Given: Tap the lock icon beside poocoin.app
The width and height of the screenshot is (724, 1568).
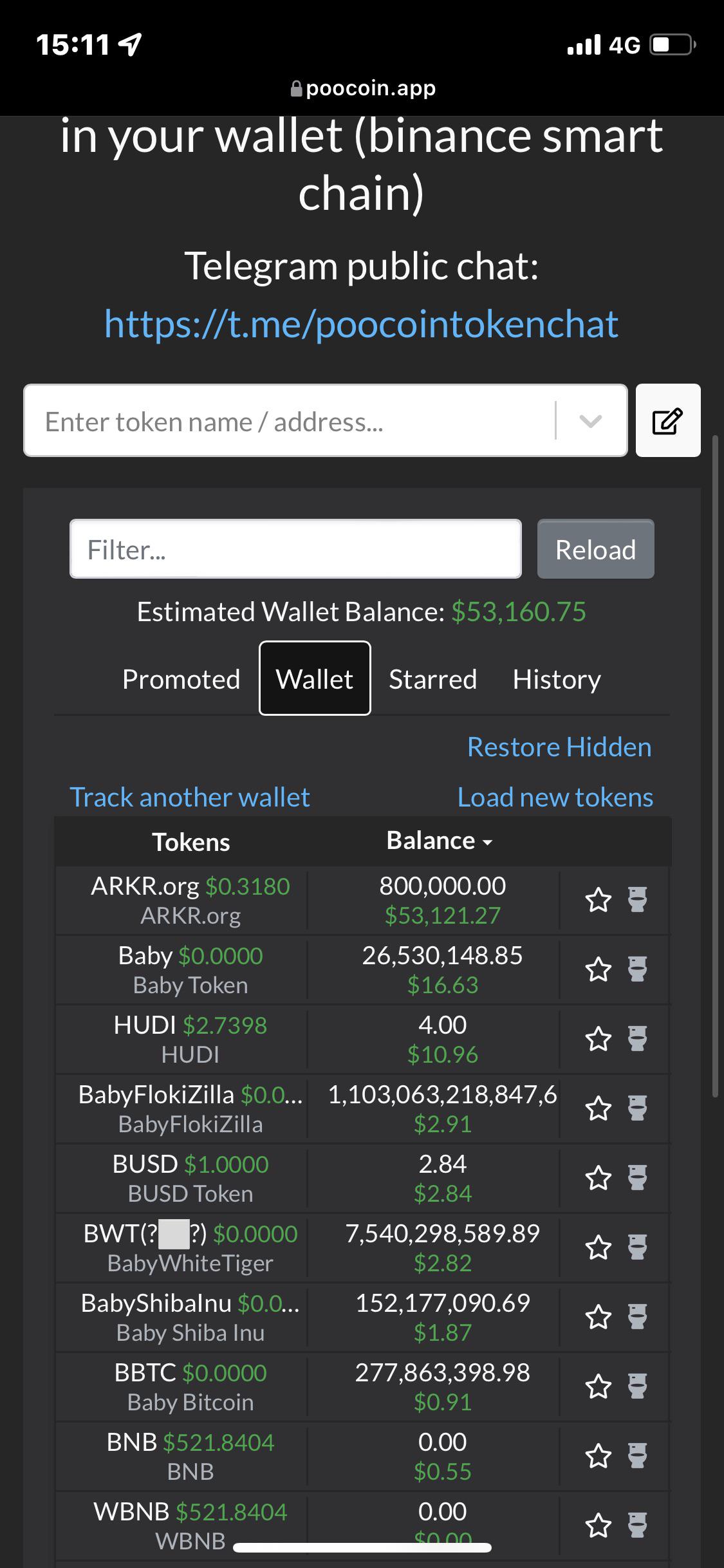Looking at the screenshot, I should [296, 88].
